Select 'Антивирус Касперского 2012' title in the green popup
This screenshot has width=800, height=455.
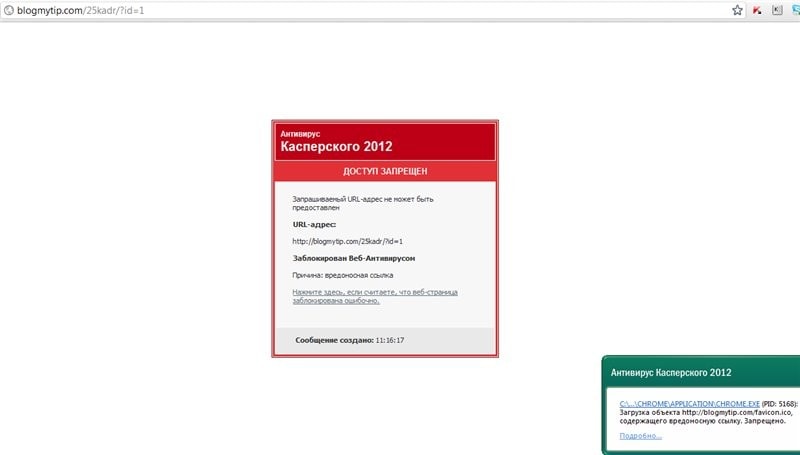click(671, 372)
